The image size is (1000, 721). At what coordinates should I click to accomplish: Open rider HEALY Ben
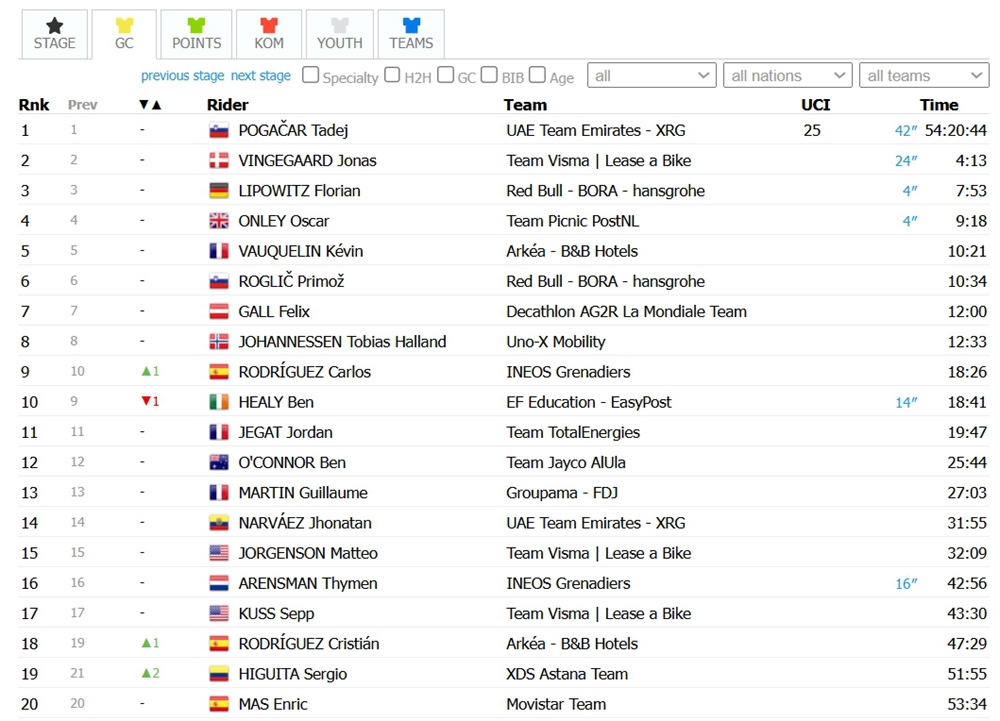276,402
